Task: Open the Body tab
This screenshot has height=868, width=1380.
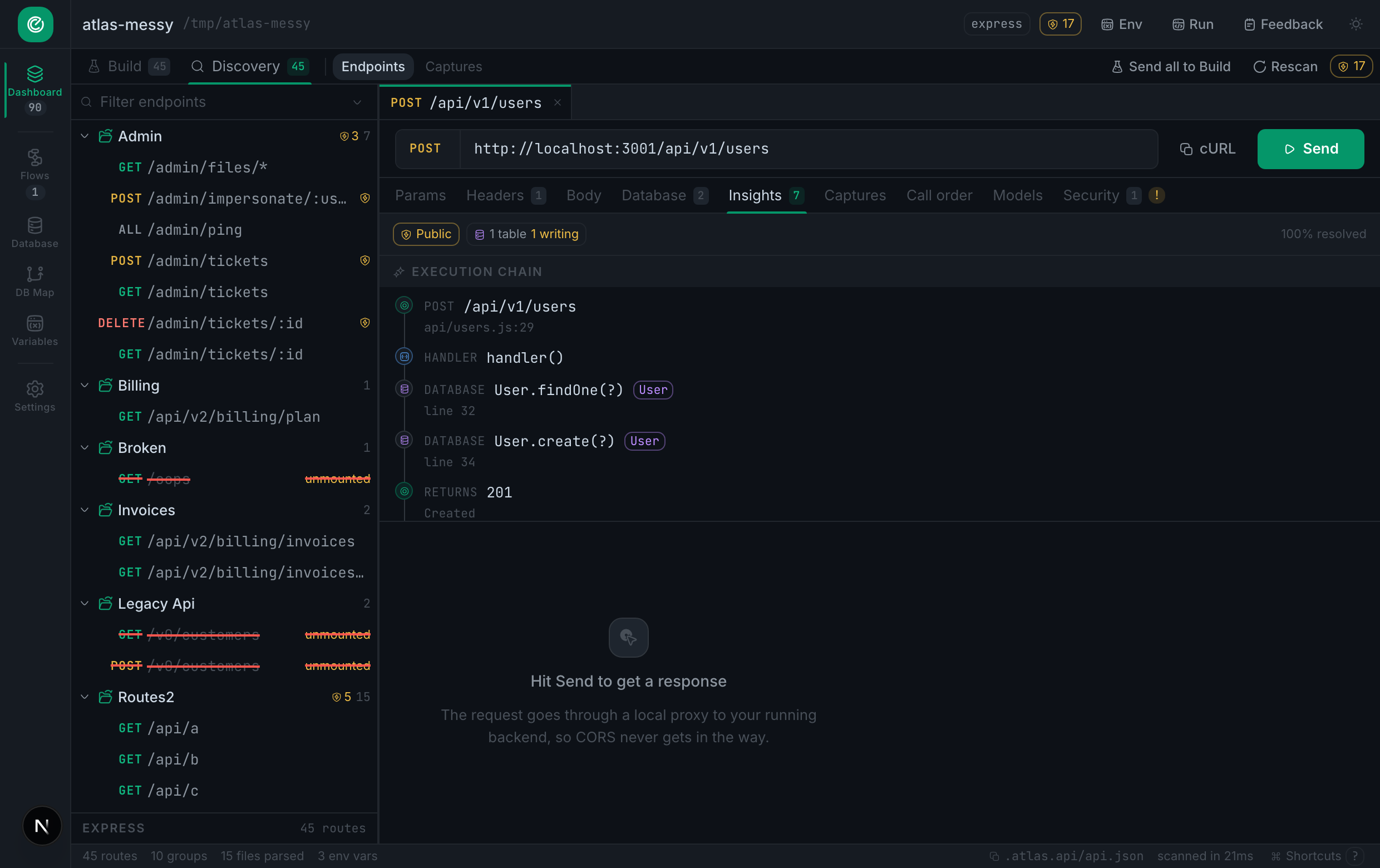Action: [583, 195]
